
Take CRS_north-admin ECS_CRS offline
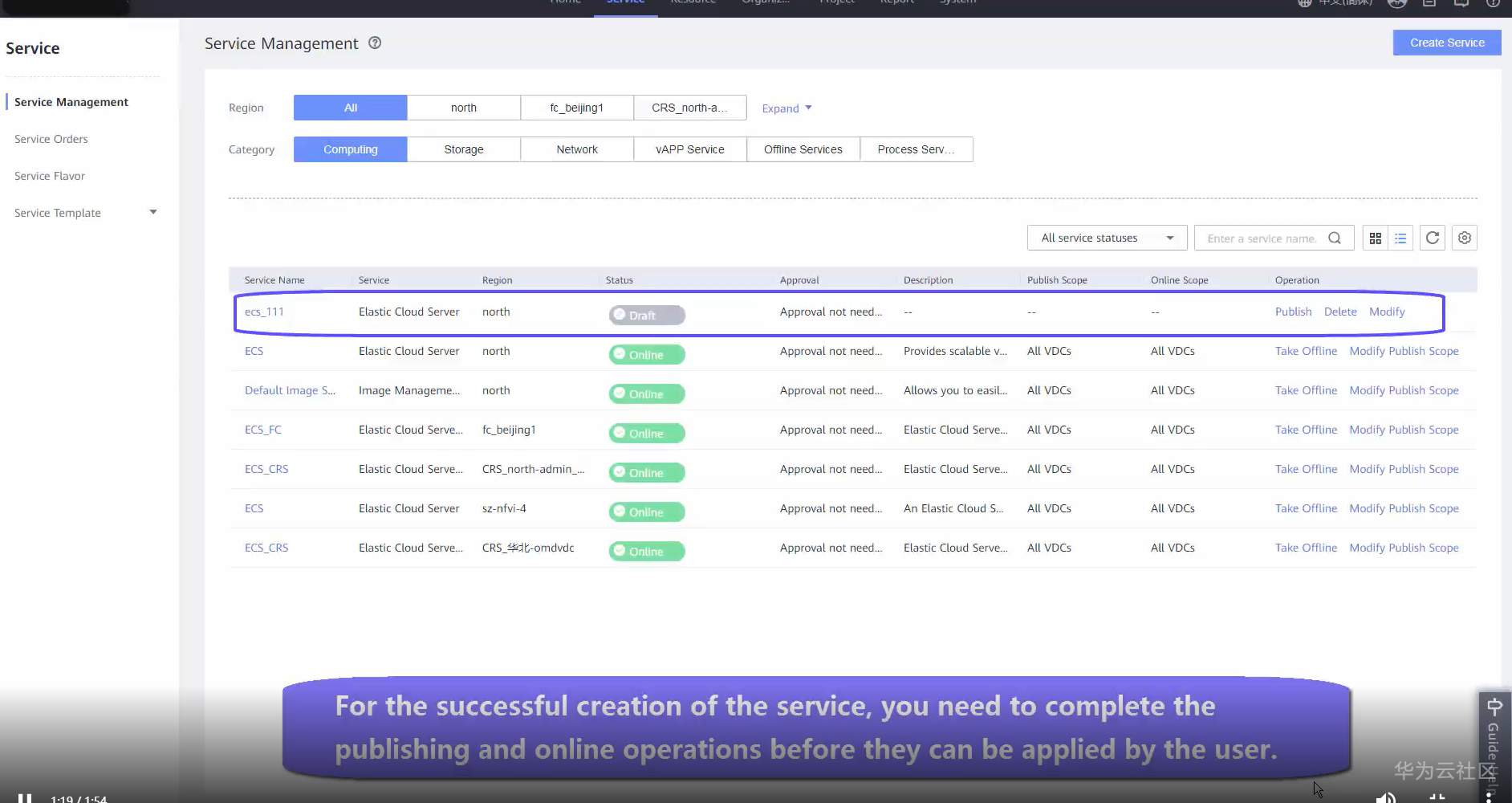click(x=1306, y=469)
